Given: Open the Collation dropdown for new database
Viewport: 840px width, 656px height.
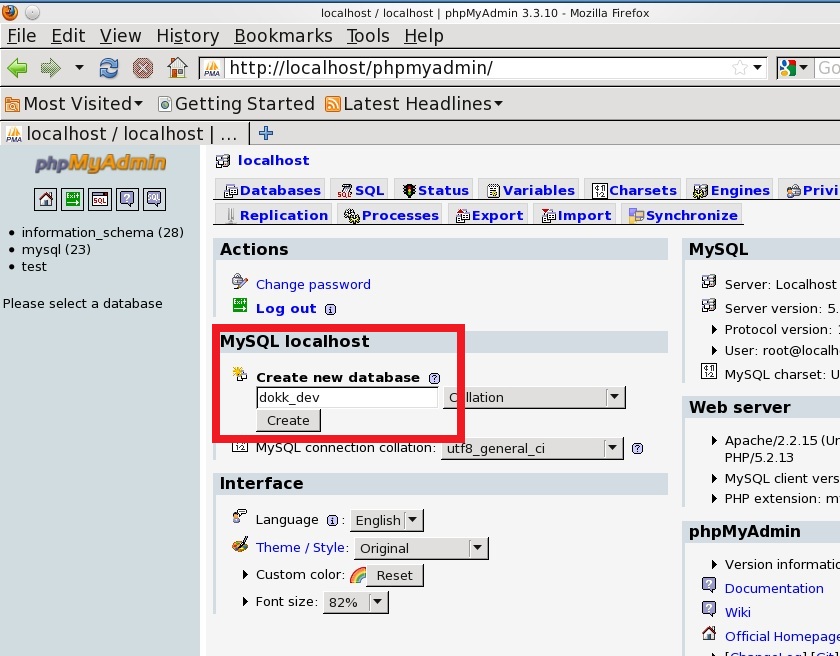Looking at the screenshot, I should click(534, 397).
